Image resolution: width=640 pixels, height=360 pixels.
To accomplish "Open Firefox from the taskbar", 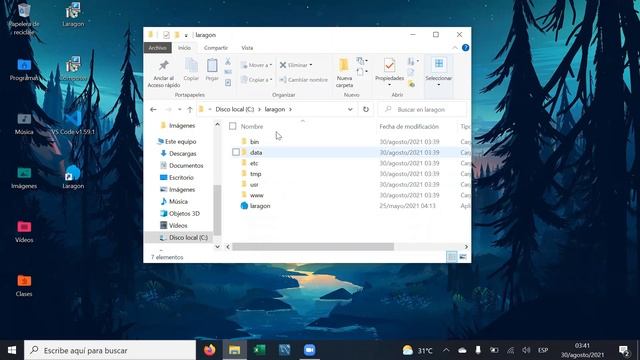I will [x=209, y=350].
